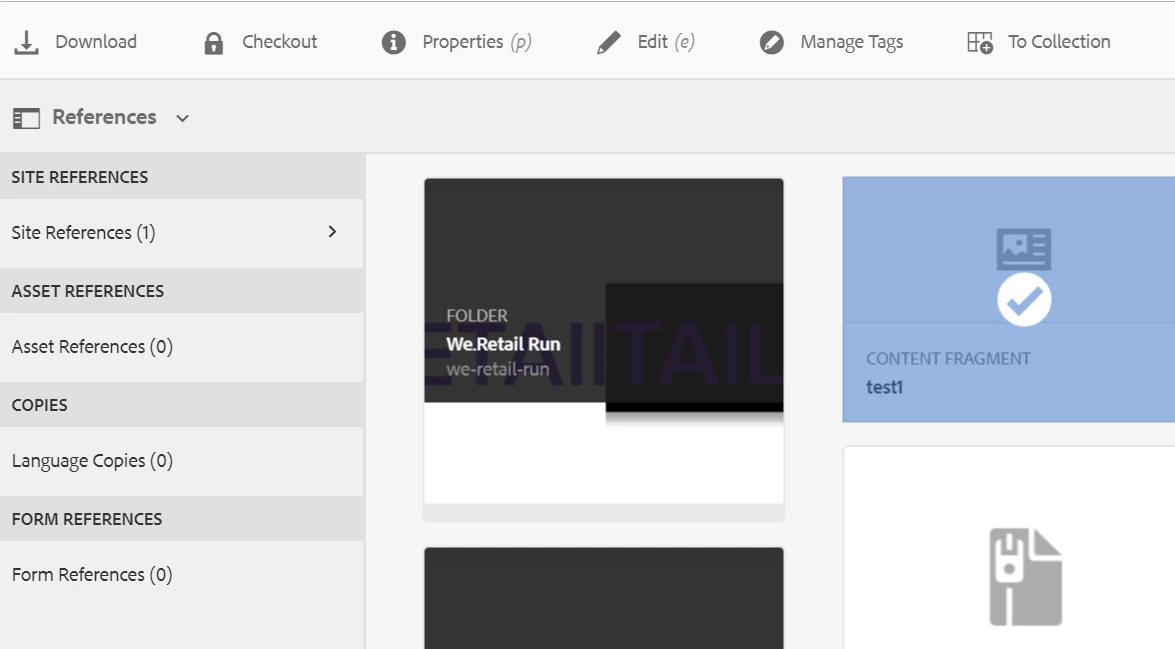Click the Checkout label in toolbar
The height and width of the screenshot is (649, 1175).
(280, 42)
